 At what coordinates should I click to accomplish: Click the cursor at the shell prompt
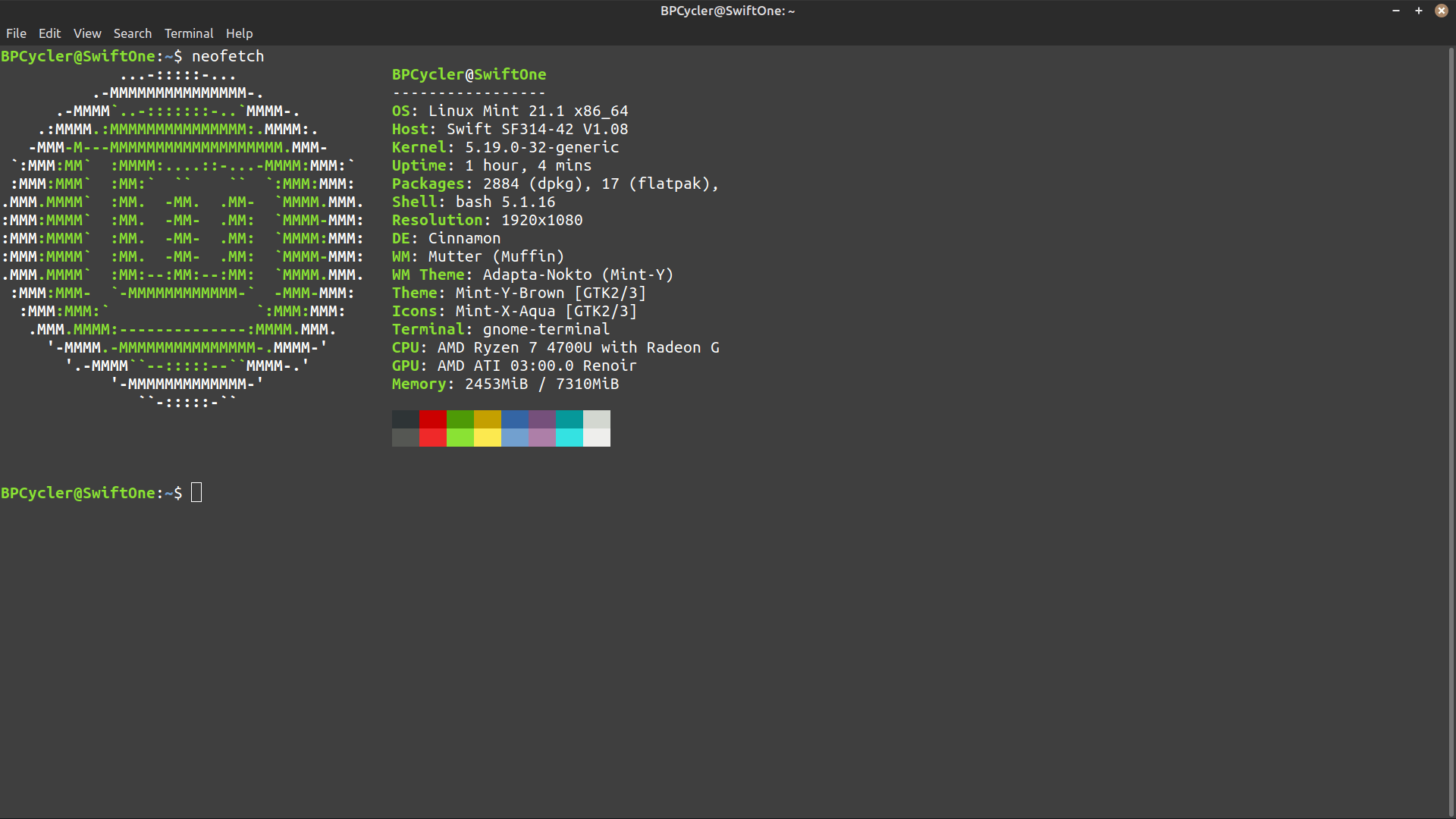coord(196,493)
